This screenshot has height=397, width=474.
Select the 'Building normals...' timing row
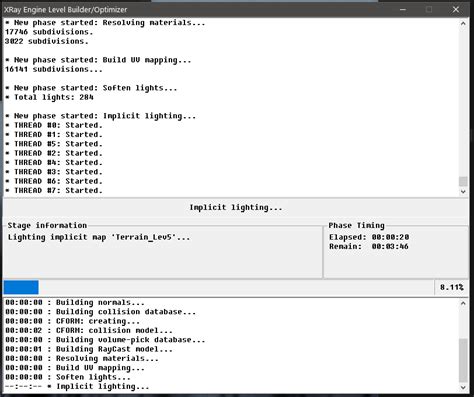[x=75, y=303]
